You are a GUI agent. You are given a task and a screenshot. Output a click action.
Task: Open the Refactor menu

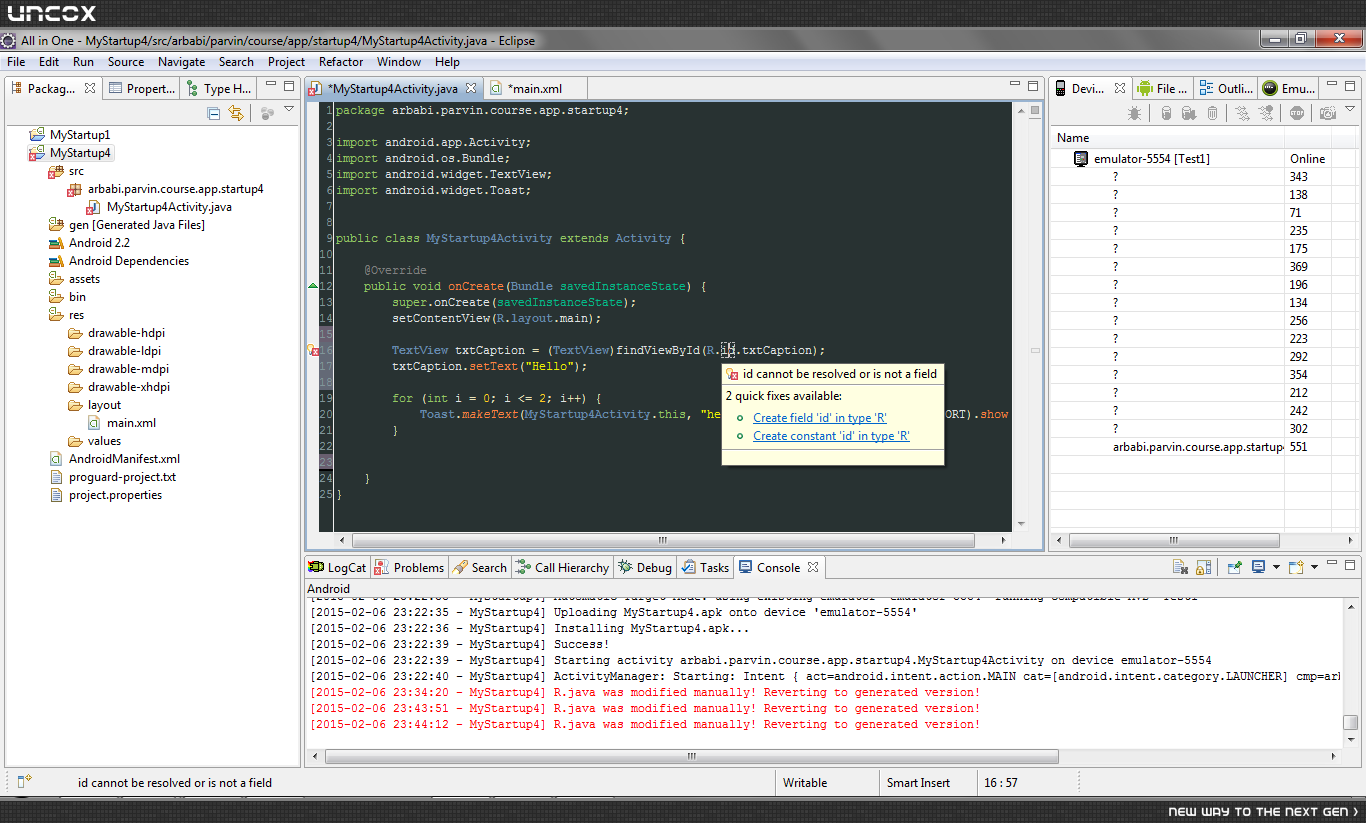coord(341,61)
